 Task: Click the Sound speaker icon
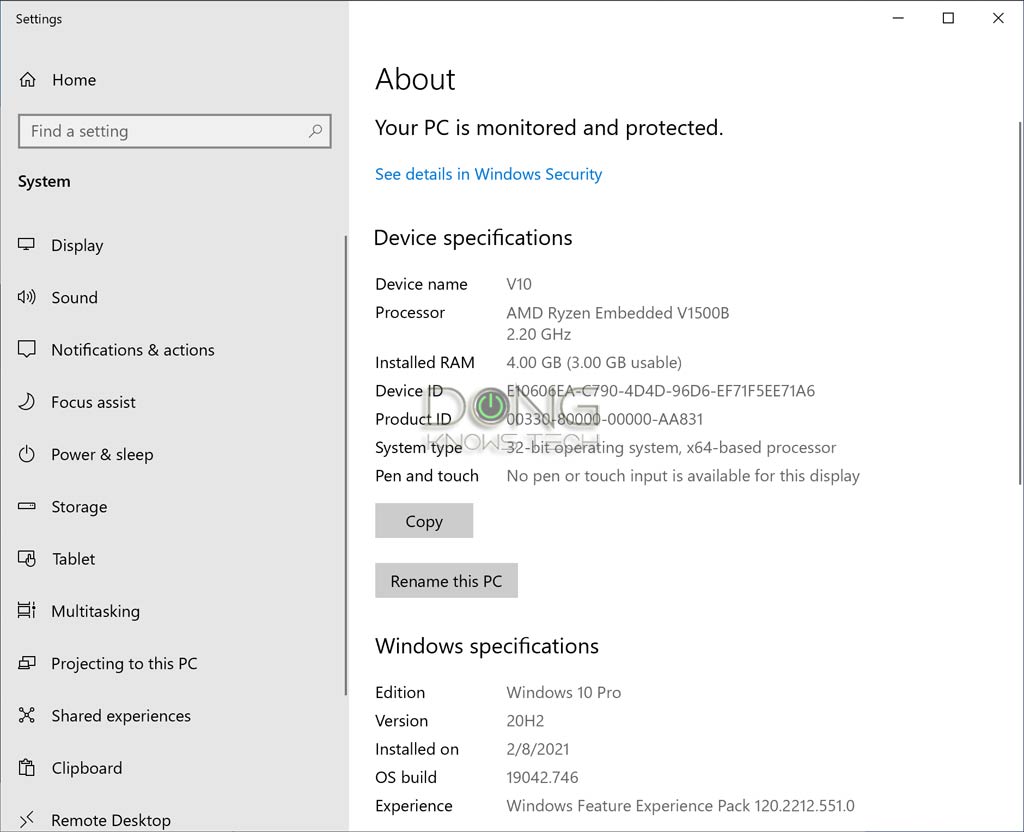click(x=26, y=297)
